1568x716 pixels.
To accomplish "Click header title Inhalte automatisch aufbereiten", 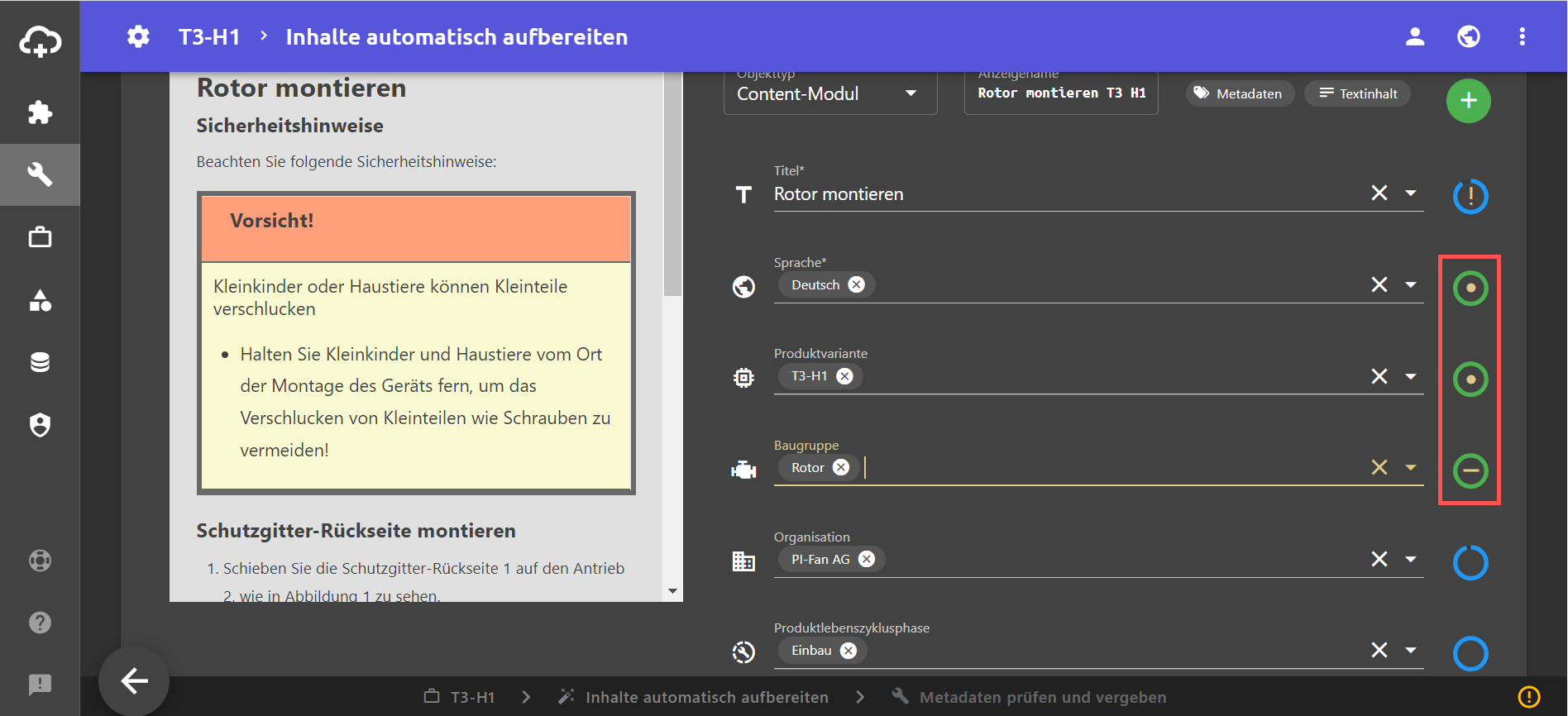I will pos(457,37).
